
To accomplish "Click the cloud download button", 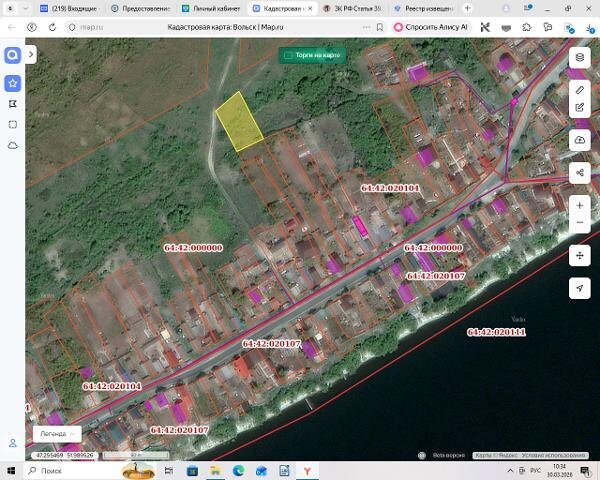I will point(579,140).
